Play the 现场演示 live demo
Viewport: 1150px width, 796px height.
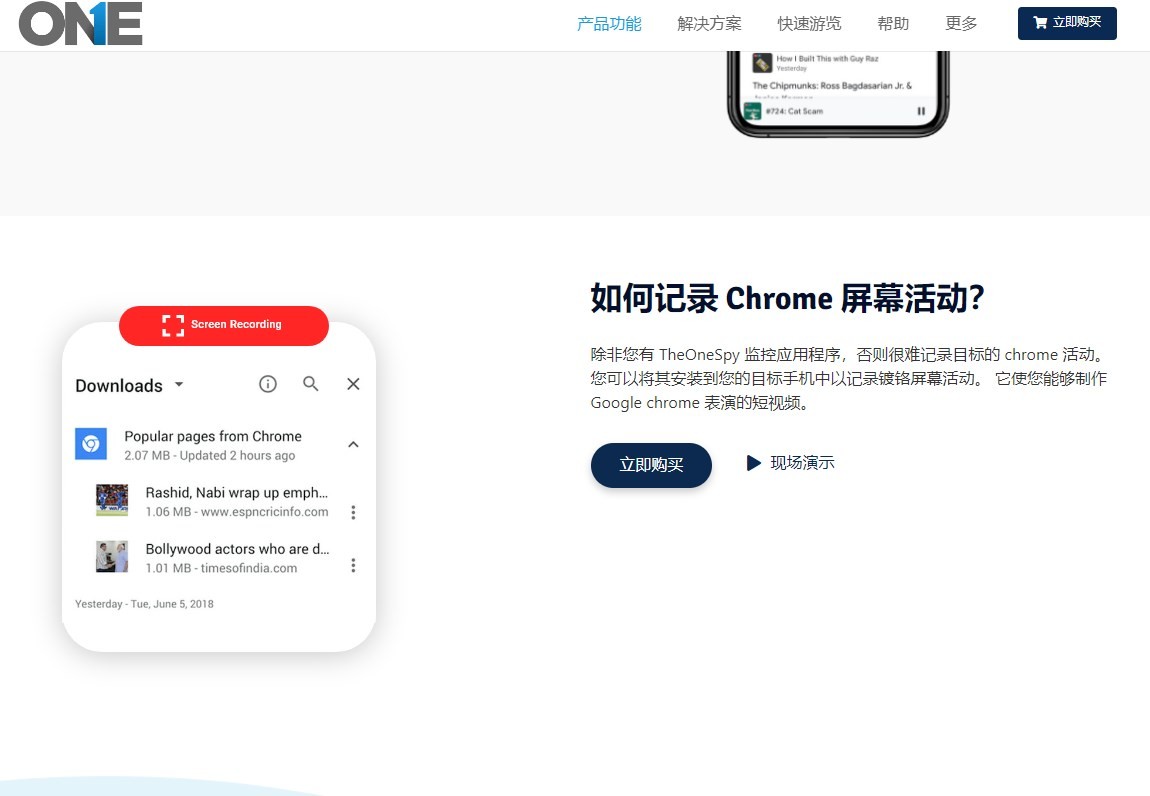[790, 463]
